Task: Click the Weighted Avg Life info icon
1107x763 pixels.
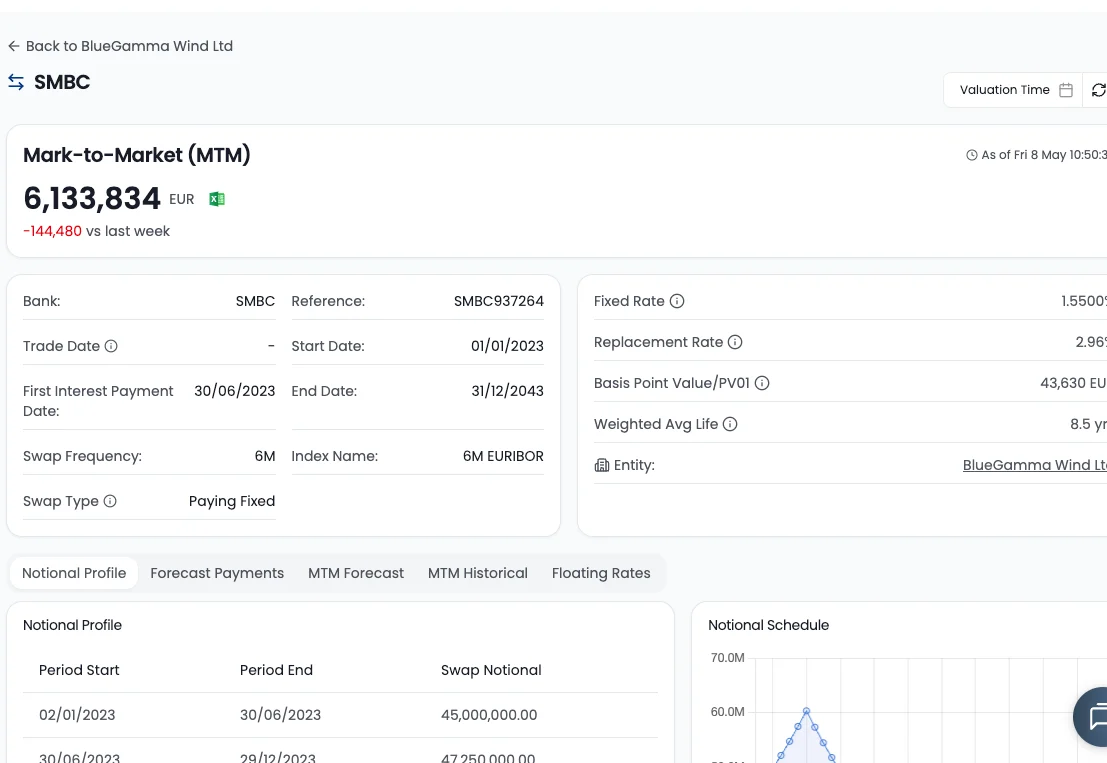Action: tap(730, 424)
